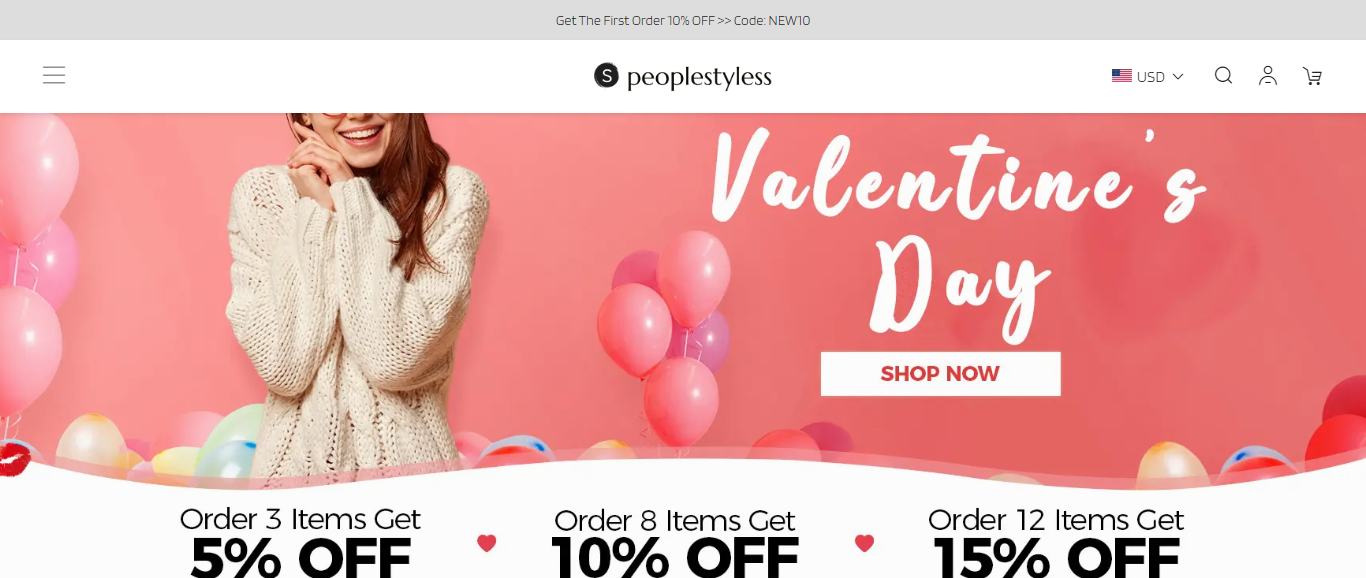Click the red lips kiss icon
1366x578 pixels.
click(14, 461)
